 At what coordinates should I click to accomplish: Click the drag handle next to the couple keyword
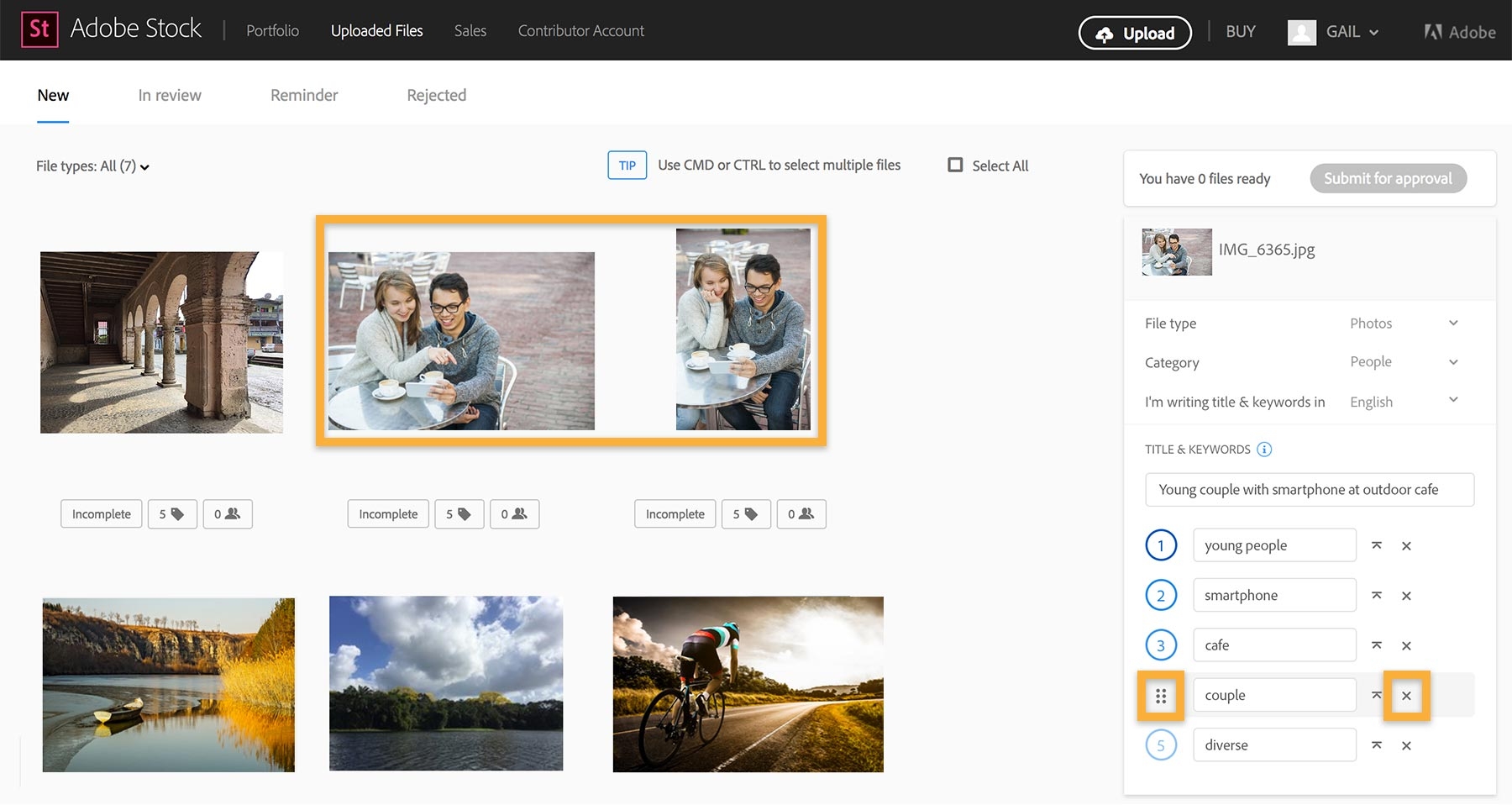[x=1162, y=695]
